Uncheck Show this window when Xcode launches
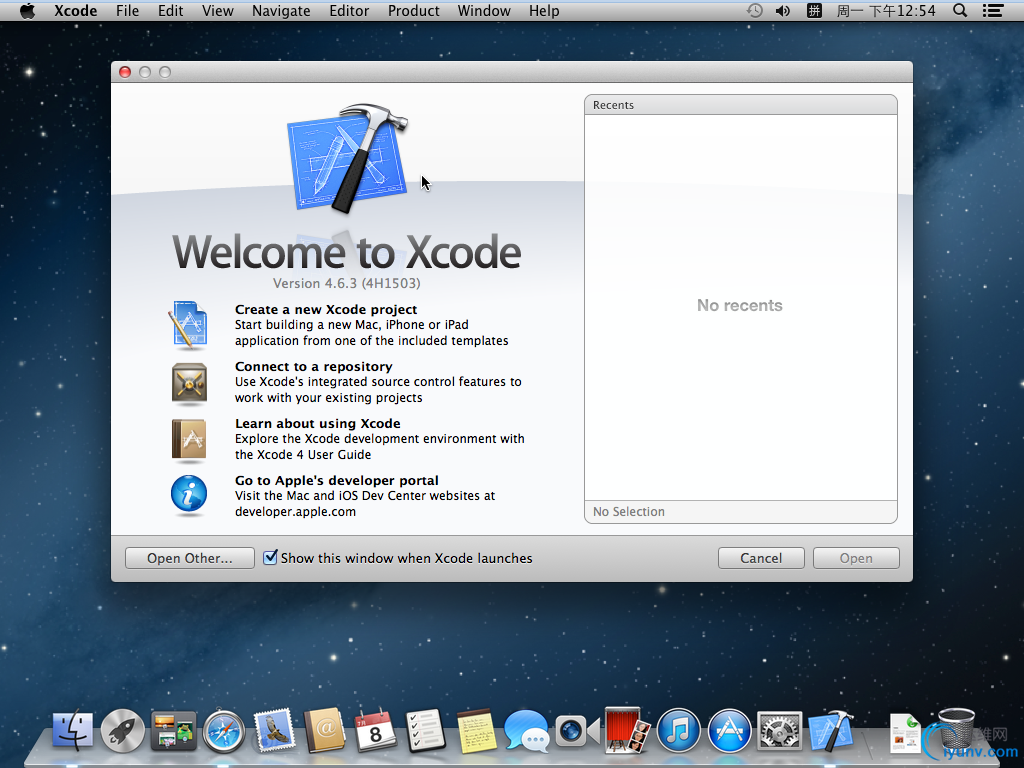1024x768 pixels. 270,558
